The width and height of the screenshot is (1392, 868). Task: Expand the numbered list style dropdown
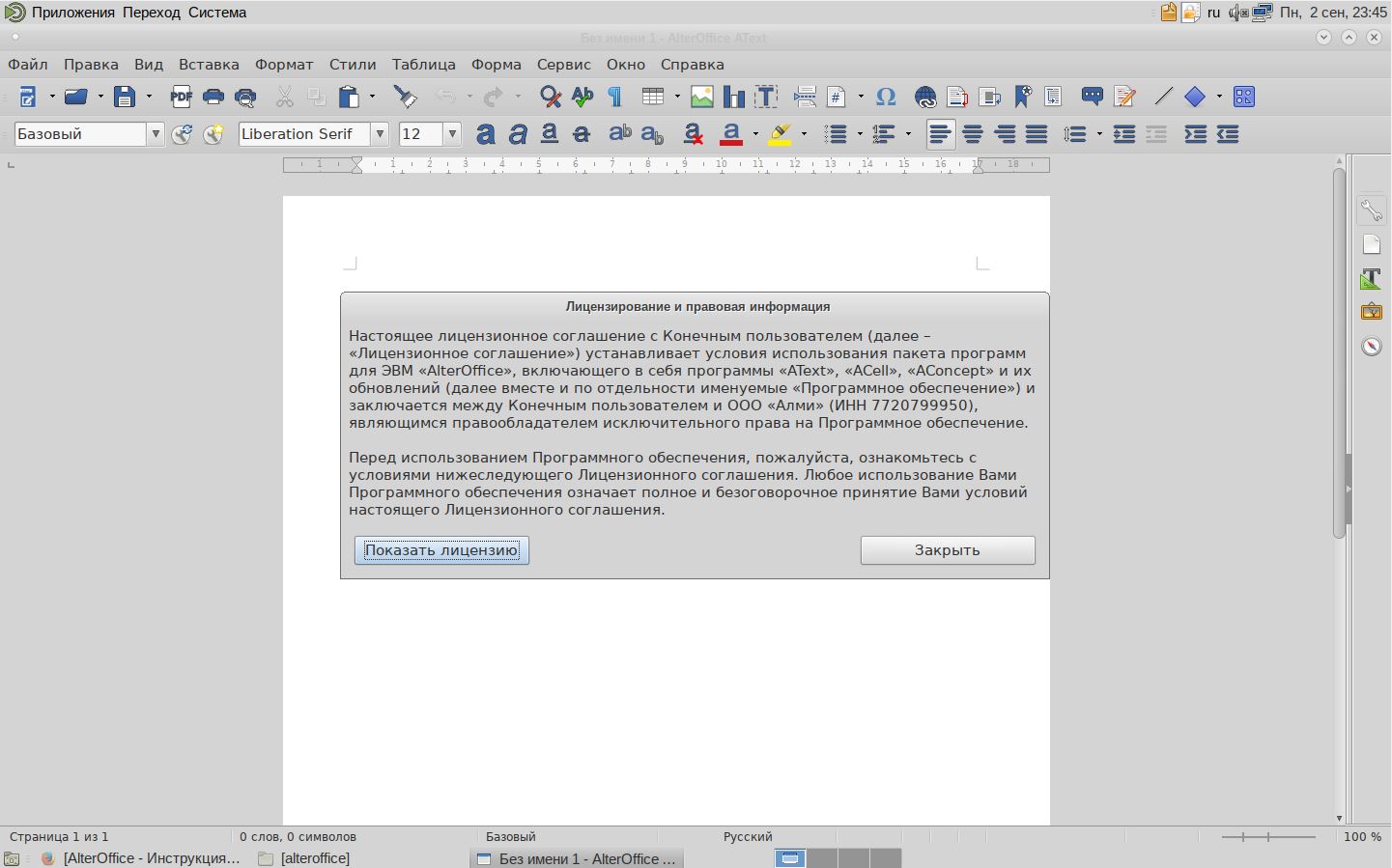coord(908,134)
